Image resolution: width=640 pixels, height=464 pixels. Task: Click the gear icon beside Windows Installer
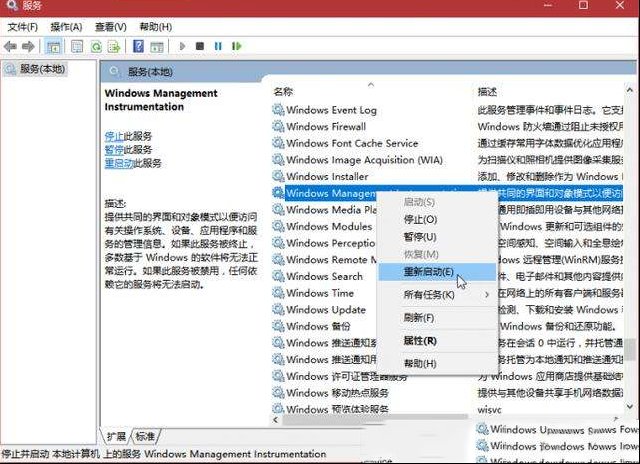click(x=278, y=176)
